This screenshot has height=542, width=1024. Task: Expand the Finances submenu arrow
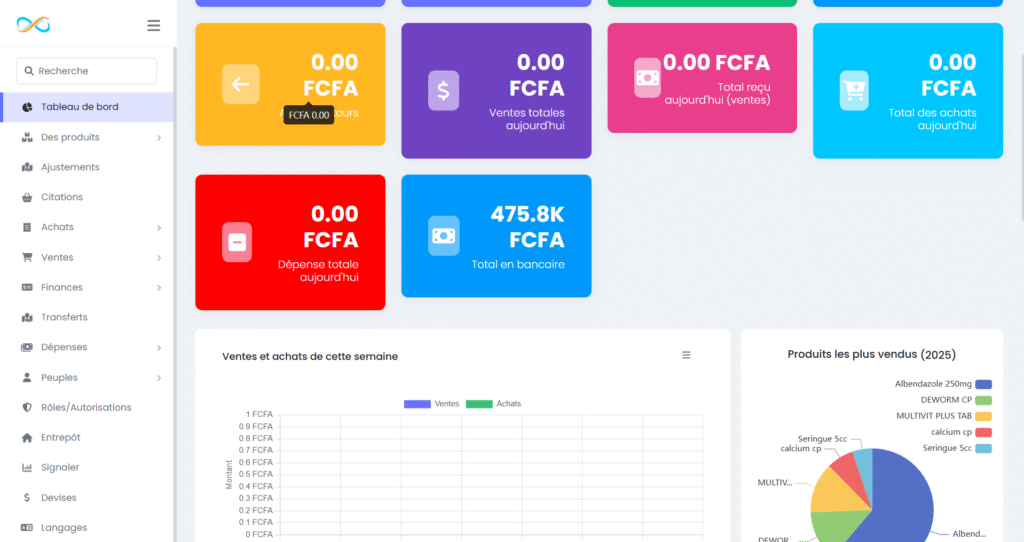coord(159,288)
